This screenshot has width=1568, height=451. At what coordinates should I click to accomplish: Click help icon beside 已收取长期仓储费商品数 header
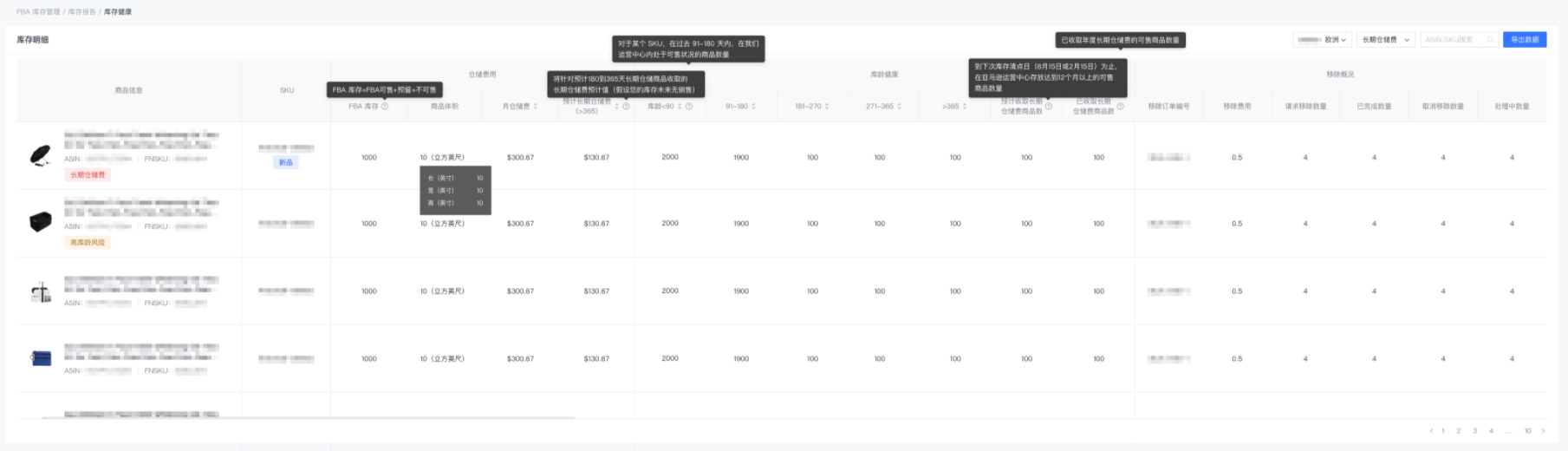click(x=1121, y=107)
